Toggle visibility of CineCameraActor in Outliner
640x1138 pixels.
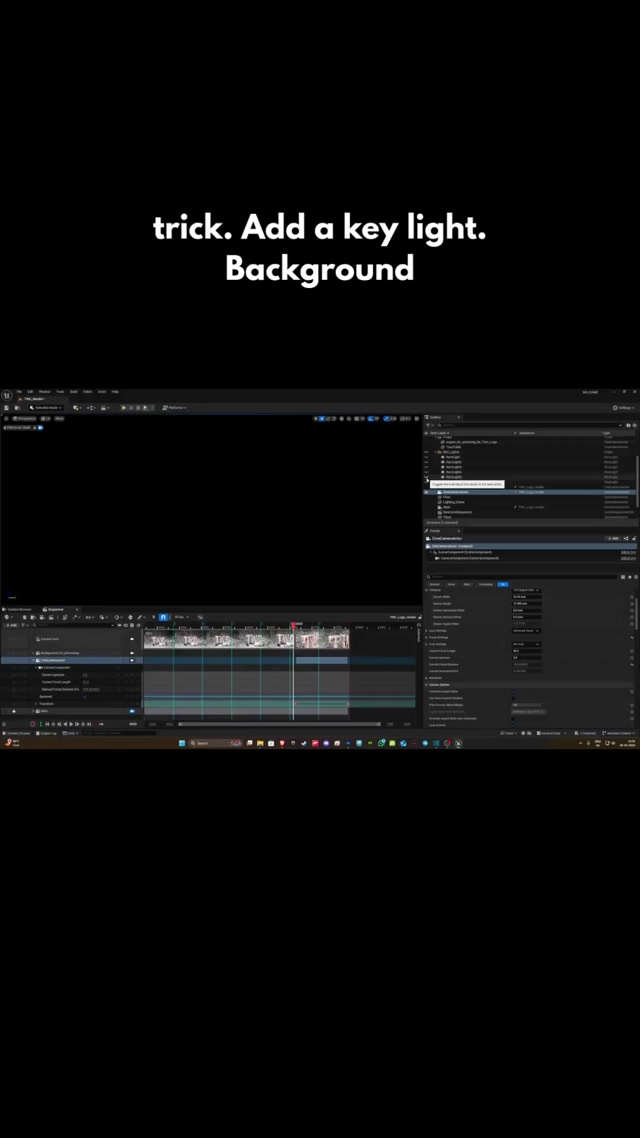(x=427, y=492)
